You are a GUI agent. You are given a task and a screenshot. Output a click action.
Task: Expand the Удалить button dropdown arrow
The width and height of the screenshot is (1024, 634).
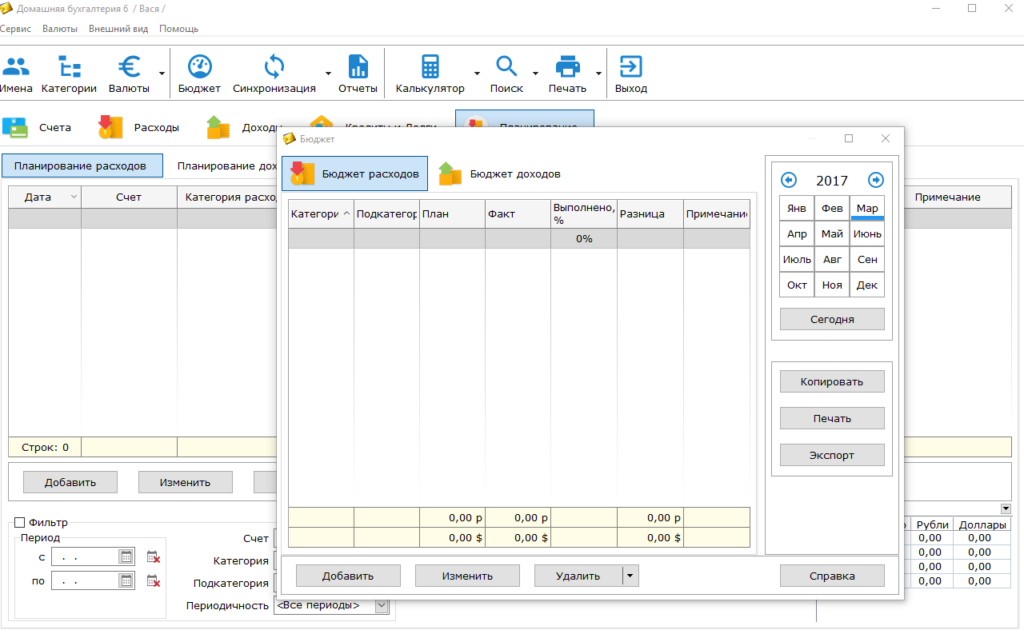click(630, 575)
